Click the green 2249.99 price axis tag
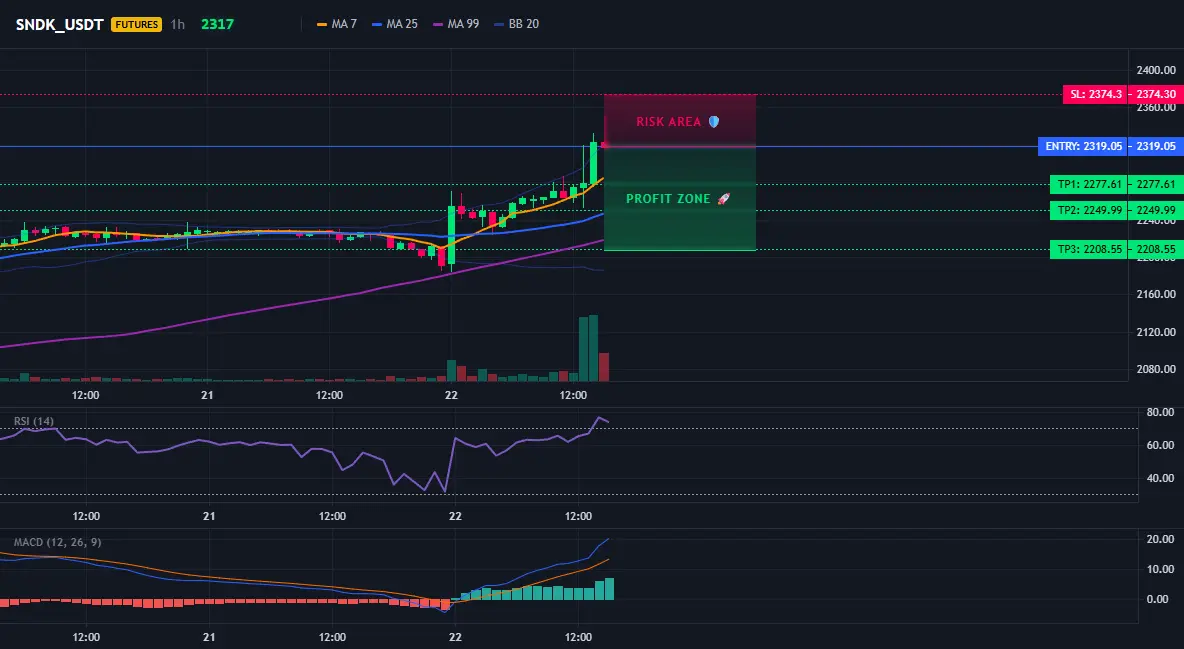The image size is (1184, 649). (x=1156, y=211)
